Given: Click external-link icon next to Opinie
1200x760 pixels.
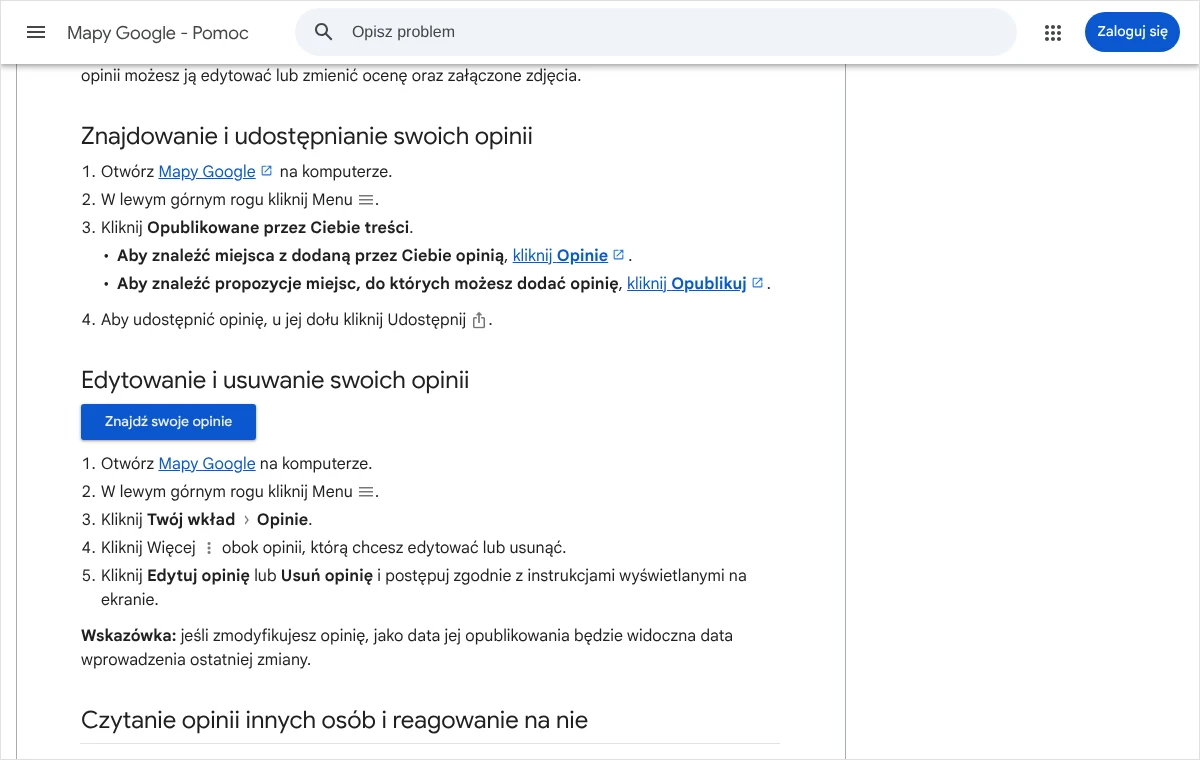Looking at the screenshot, I should click(618, 255).
